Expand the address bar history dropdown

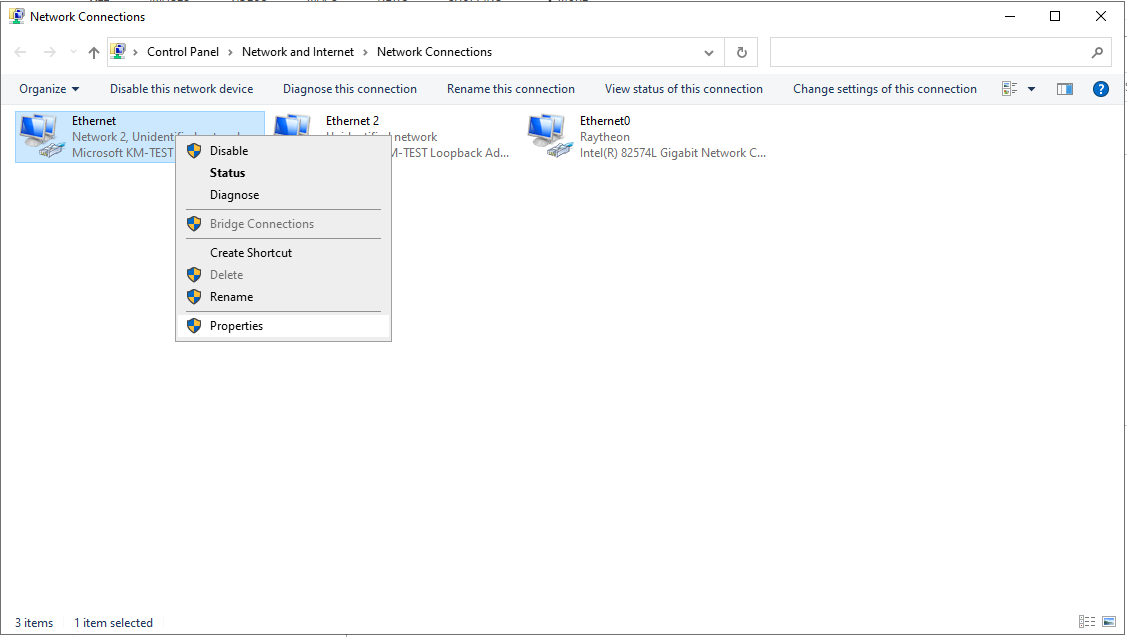(709, 52)
